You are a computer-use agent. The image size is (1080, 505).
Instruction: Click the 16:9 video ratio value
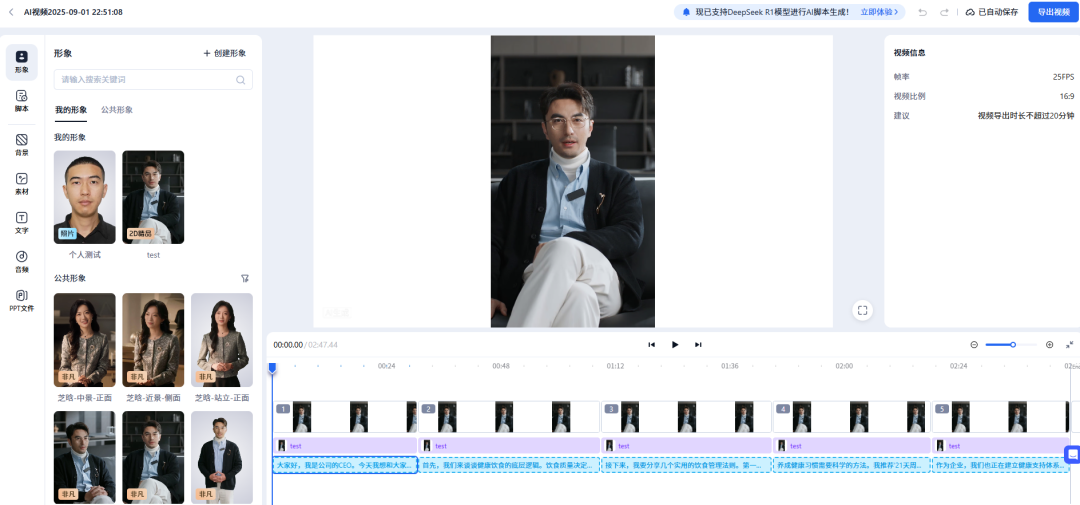click(1068, 96)
